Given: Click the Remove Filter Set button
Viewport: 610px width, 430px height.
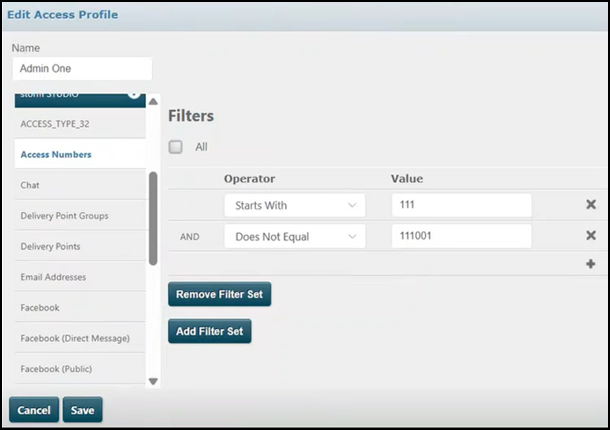Looking at the screenshot, I should tap(220, 295).
